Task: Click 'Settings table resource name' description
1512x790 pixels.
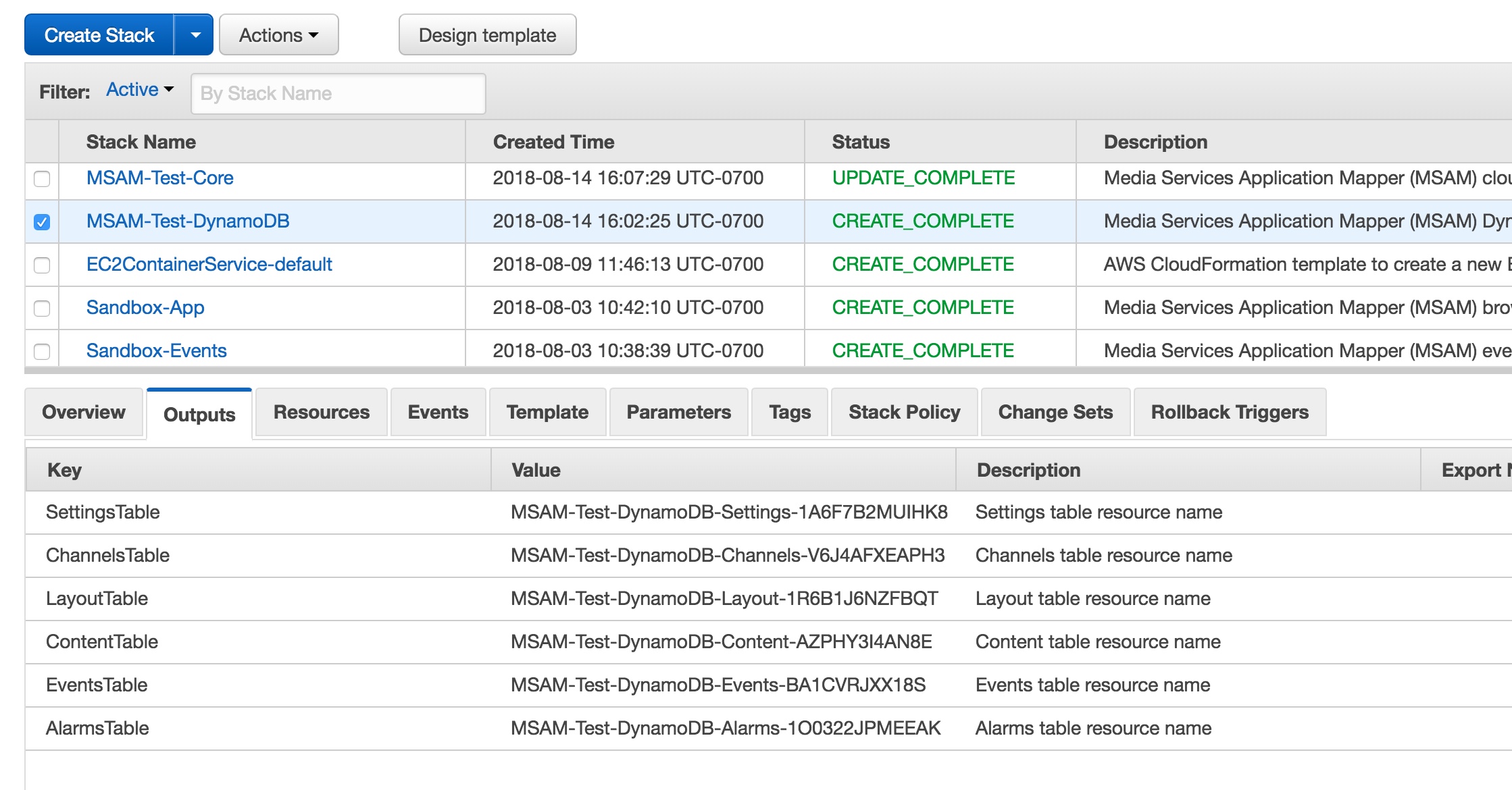Action: click(x=1099, y=512)
